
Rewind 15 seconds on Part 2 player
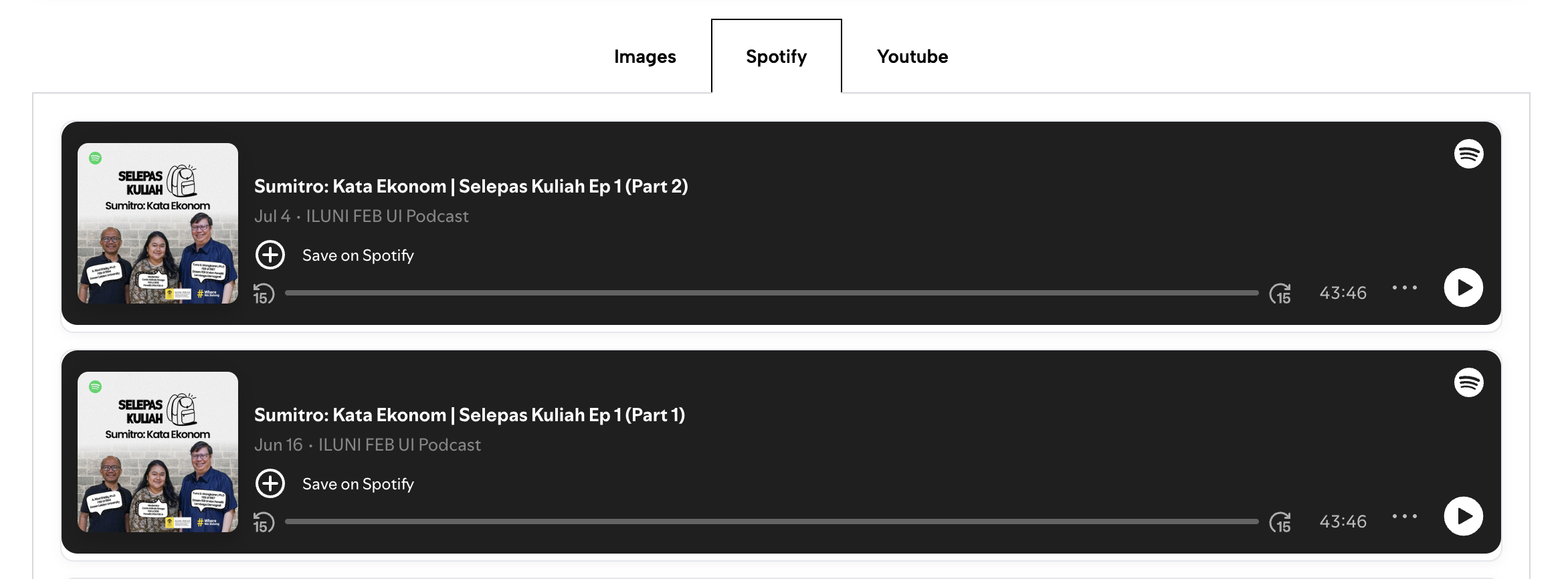264,294
